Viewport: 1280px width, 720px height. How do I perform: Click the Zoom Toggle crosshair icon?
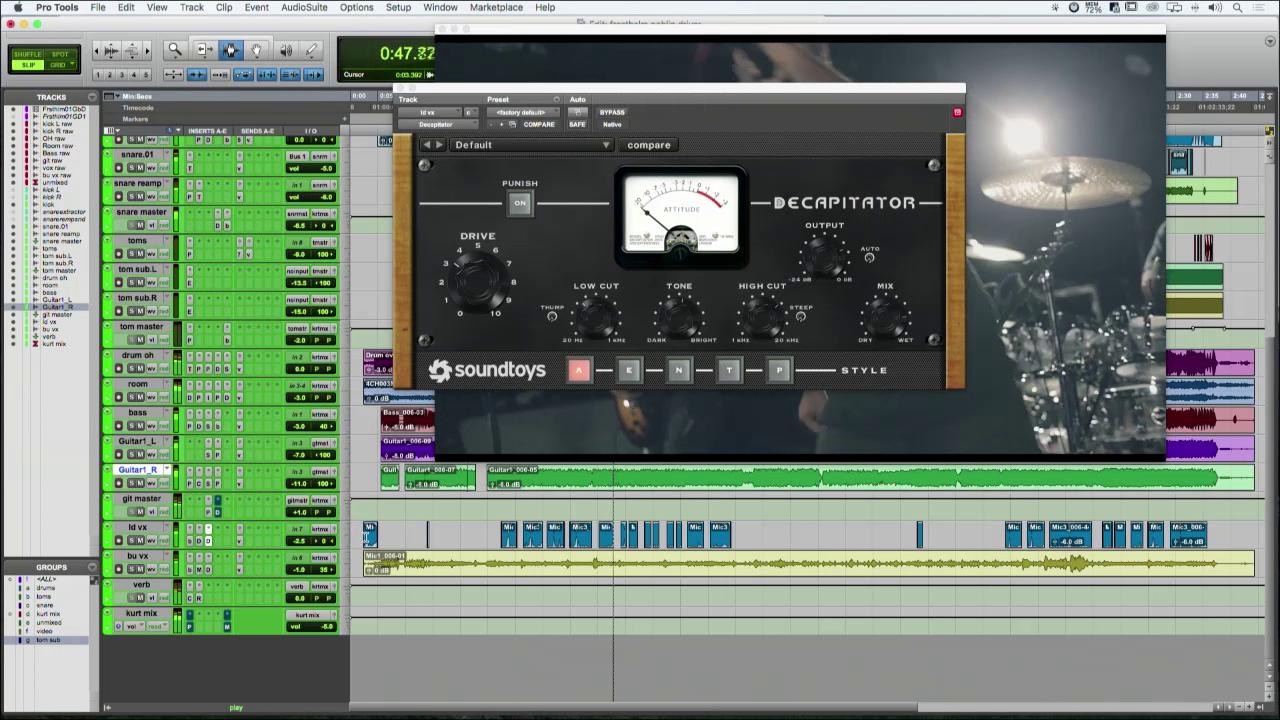173,75
